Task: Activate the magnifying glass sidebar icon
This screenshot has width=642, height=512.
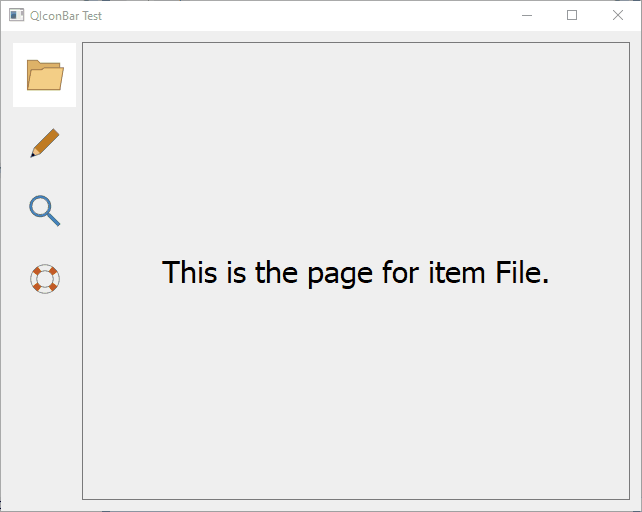Action: 45,211
